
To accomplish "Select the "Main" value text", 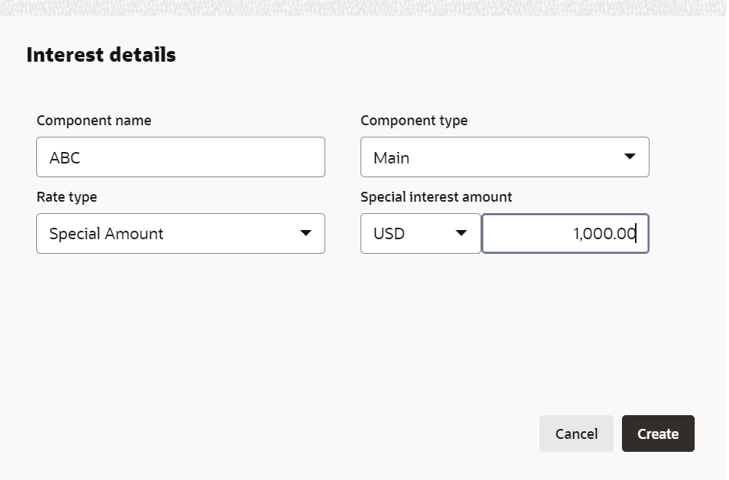I will point(391,158).
